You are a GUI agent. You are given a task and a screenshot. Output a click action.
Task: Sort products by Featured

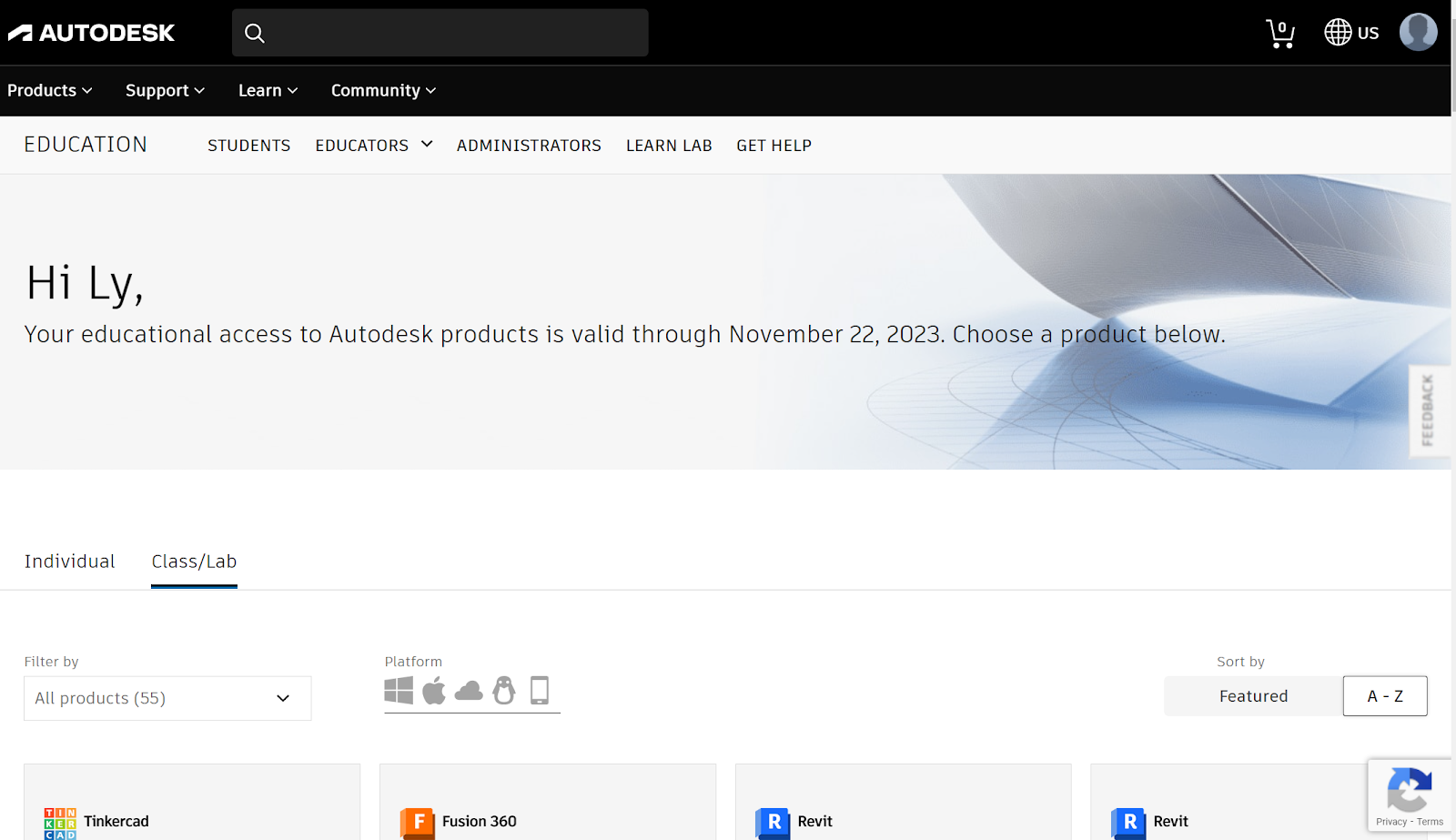coord(1253,696)
